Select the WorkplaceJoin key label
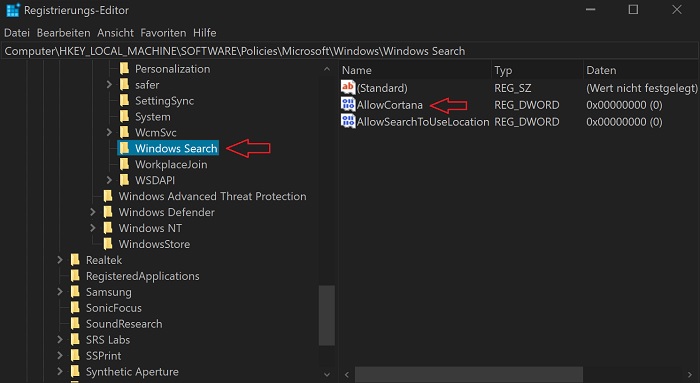The height and width of the screenshot is (383, 700). [171, 164]
